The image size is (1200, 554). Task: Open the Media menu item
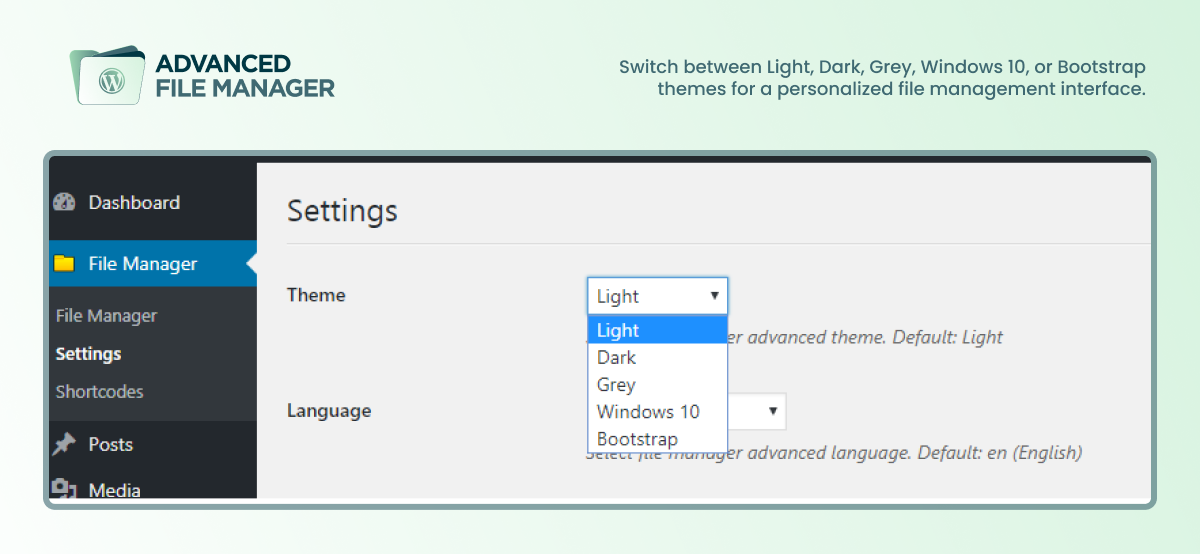click(114, 489)
